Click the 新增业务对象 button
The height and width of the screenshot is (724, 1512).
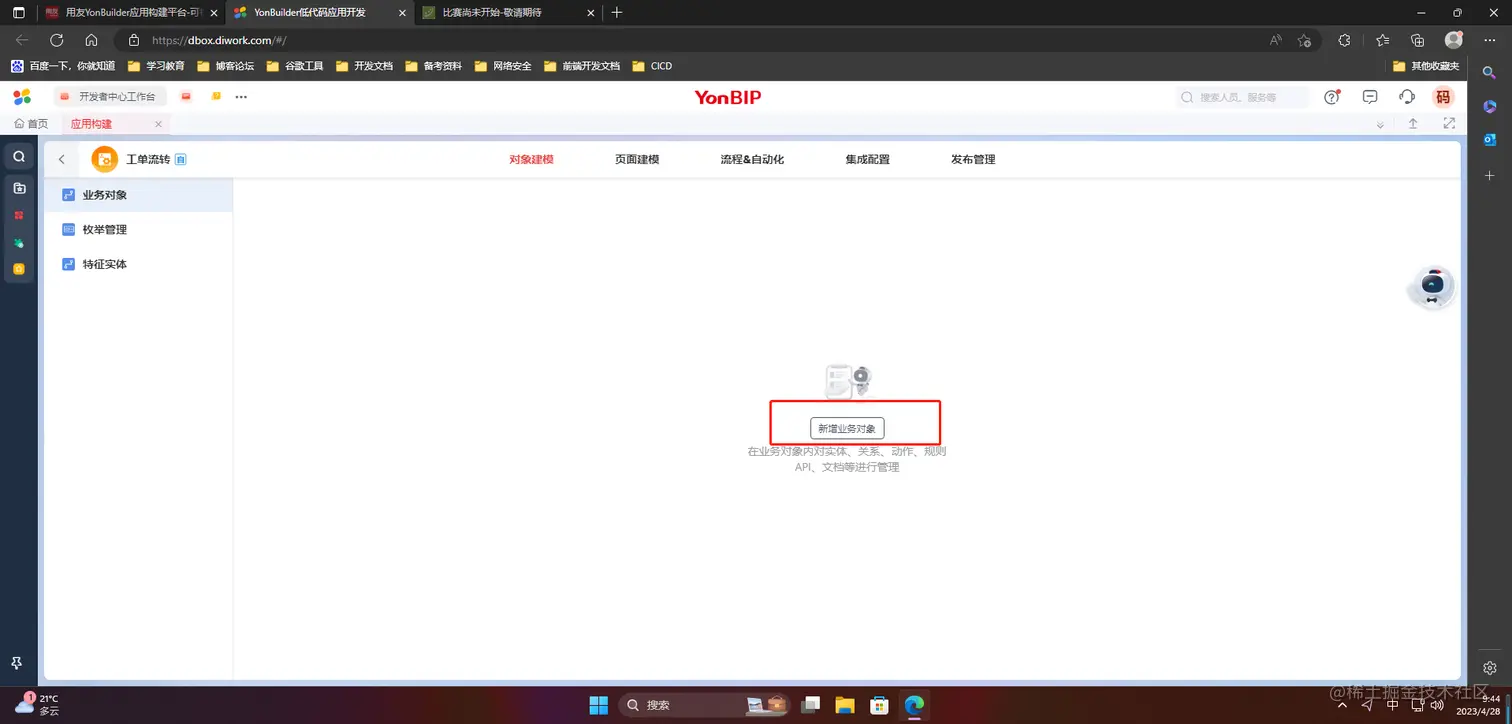point(848,427)
